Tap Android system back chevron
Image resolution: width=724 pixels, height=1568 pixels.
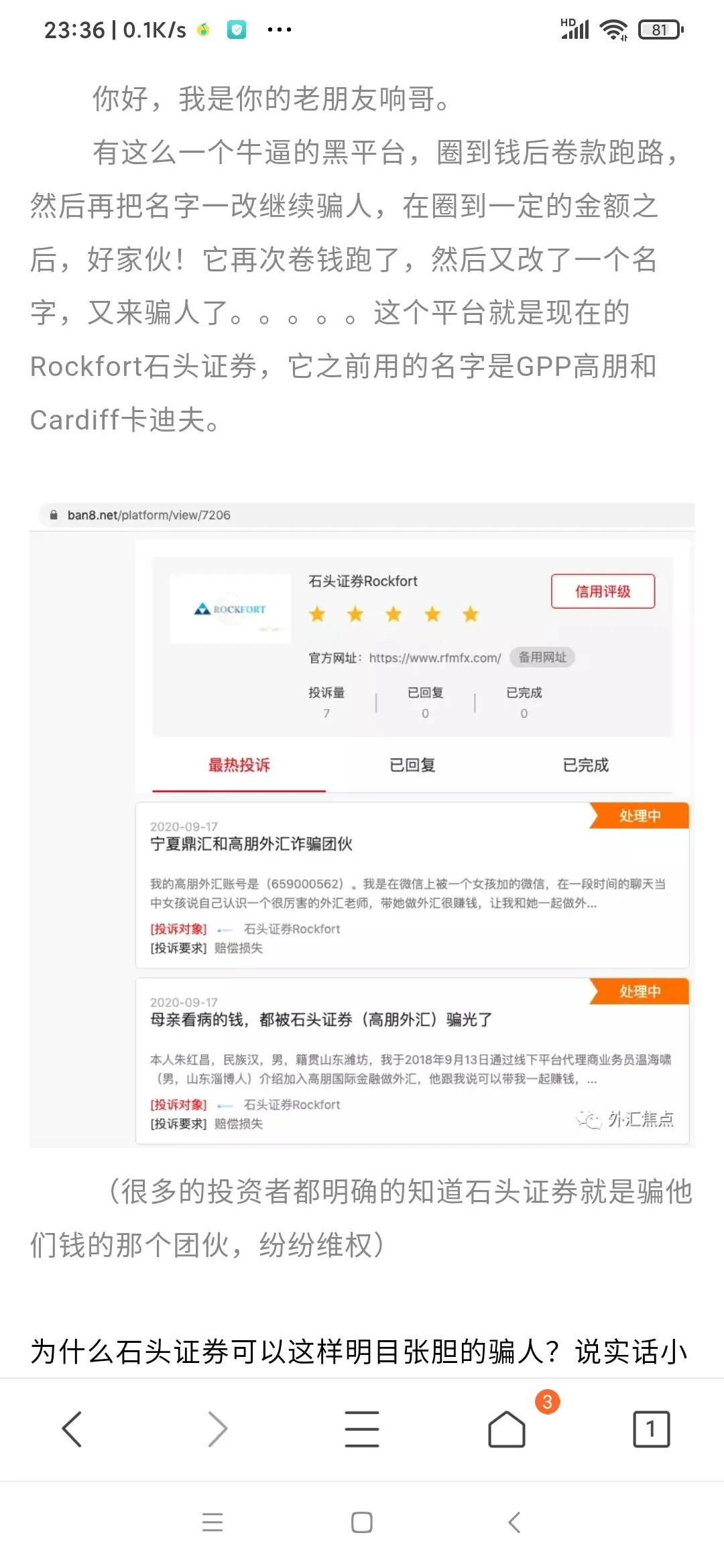(514, 1522)
